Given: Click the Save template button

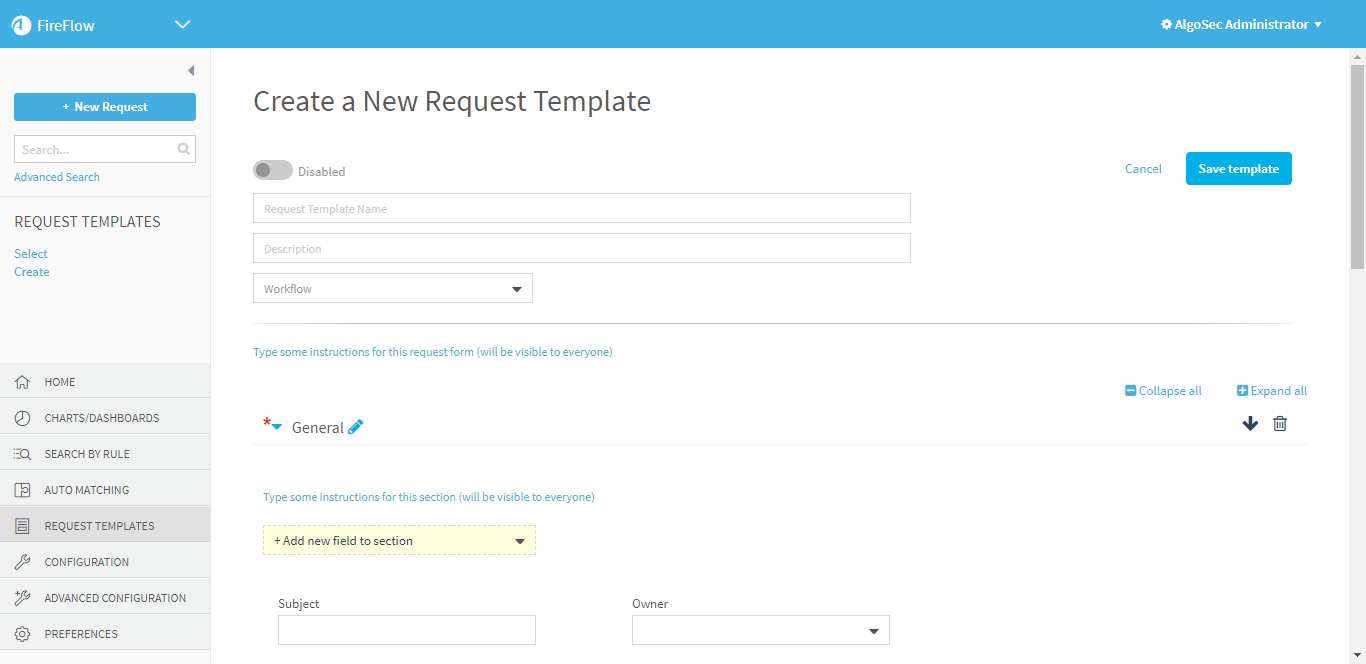Looking at the screenshot, I should (x=1238, y=169).
